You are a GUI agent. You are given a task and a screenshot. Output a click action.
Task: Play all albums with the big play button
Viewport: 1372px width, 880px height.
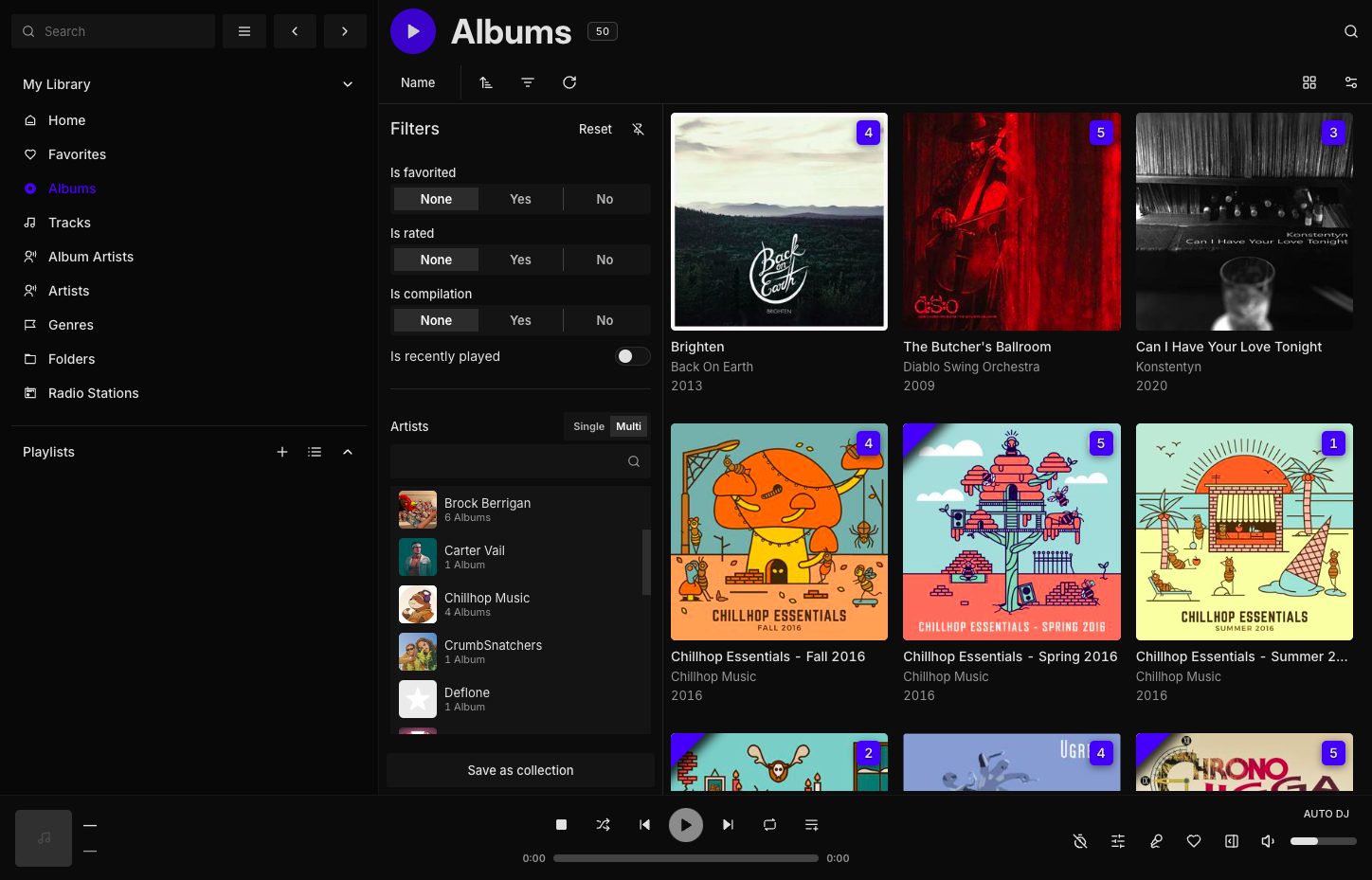point(413,31)
